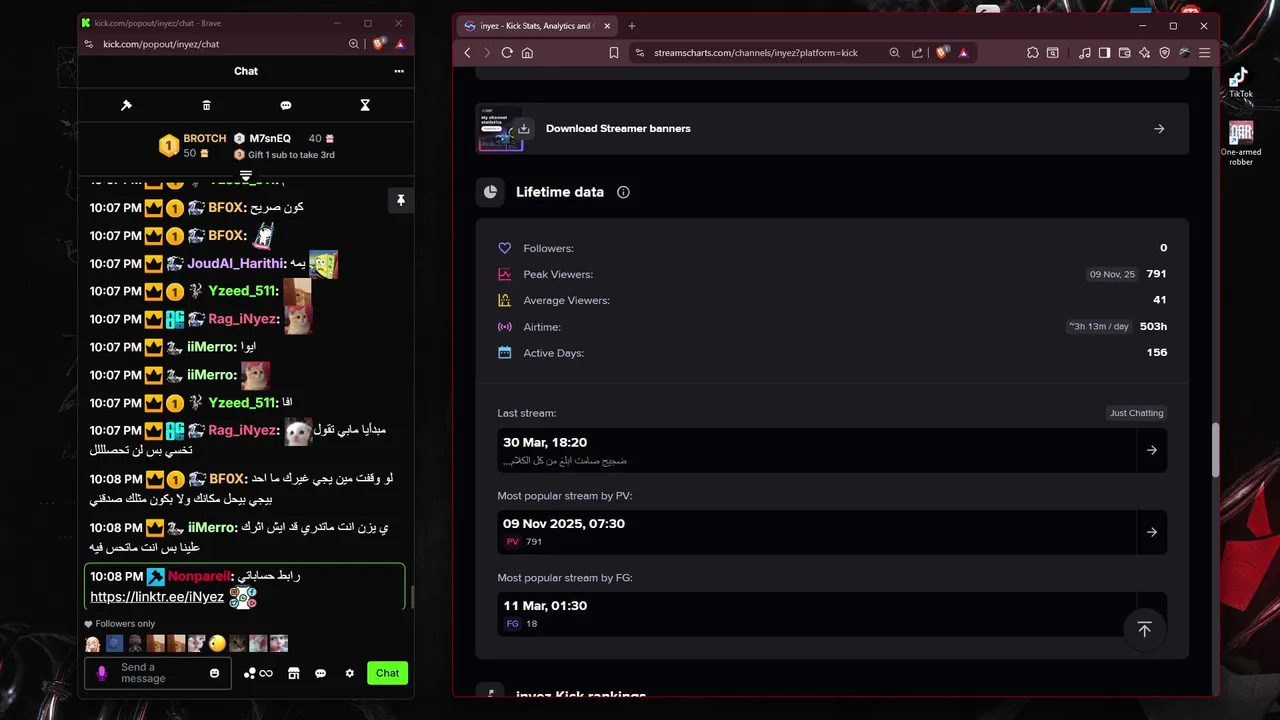Click username JoudAl_Harithi in chat
Screen dimensions: 1280x720
(x=235, y=263)
